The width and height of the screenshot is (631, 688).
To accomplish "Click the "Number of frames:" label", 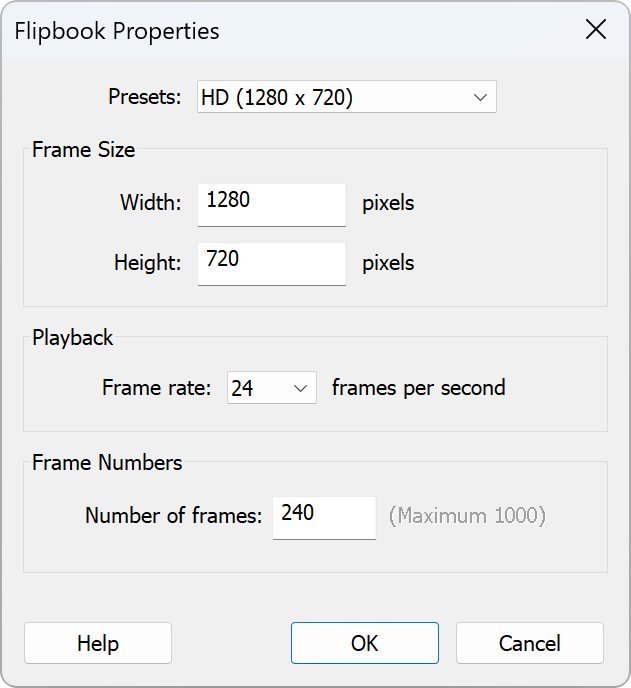I will pos(173,516).
